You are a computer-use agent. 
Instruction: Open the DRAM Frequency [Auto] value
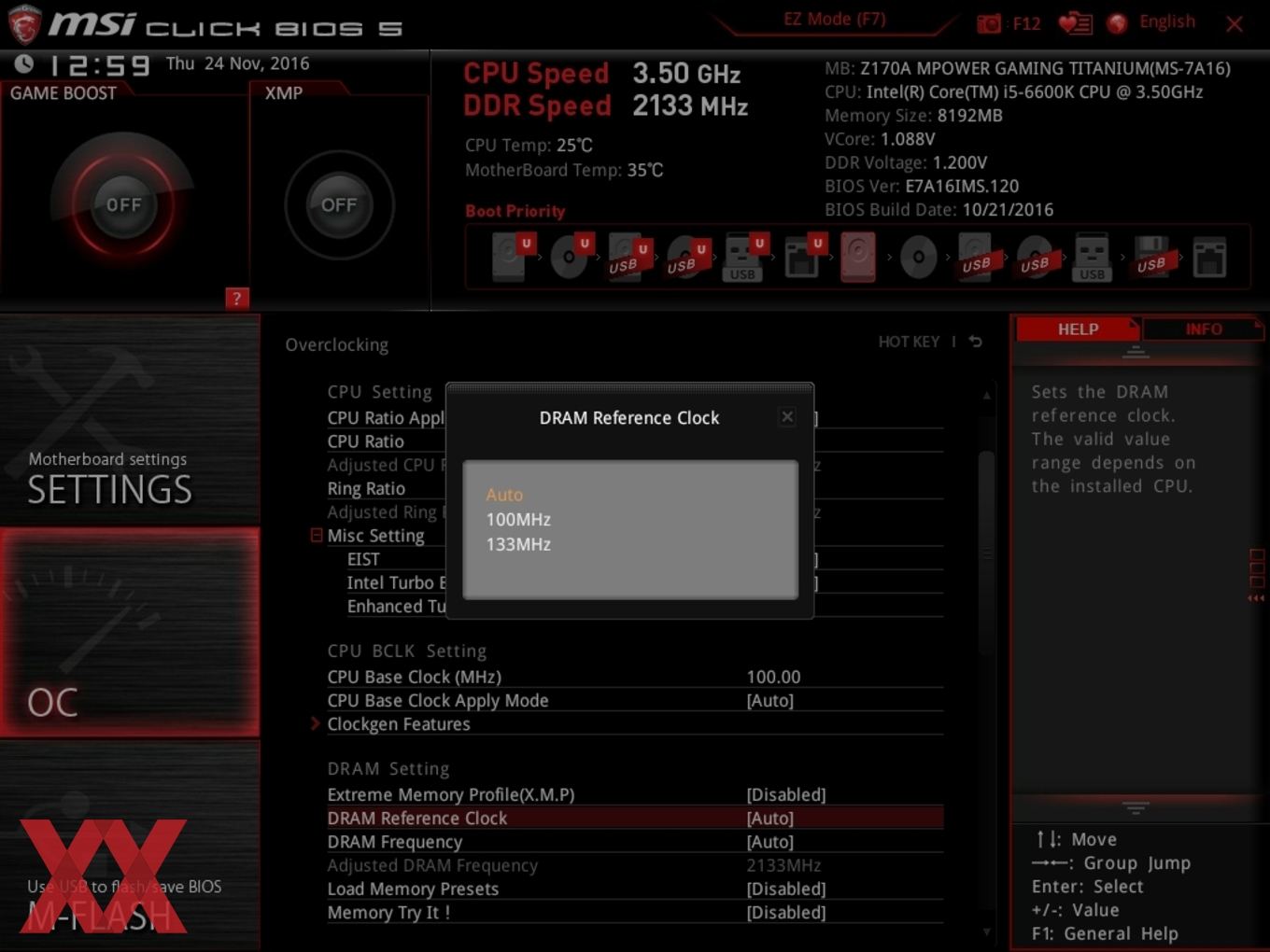(770, 841)
